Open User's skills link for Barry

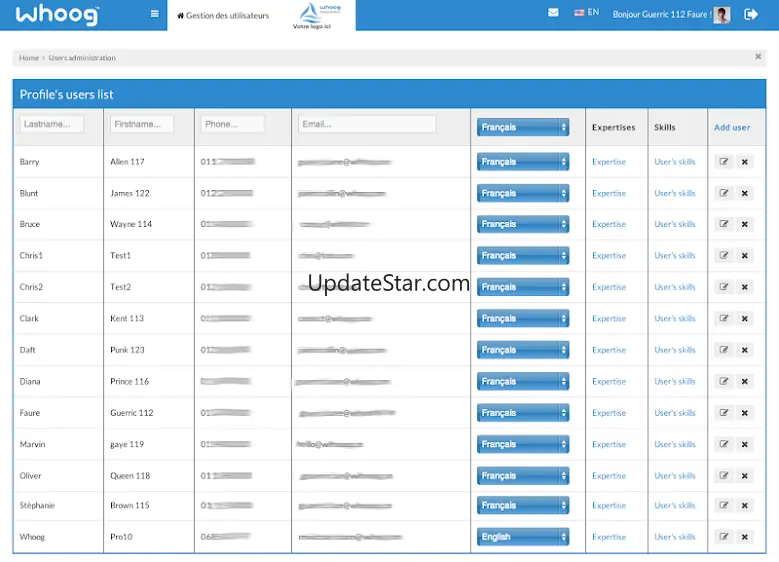[675, 161]
